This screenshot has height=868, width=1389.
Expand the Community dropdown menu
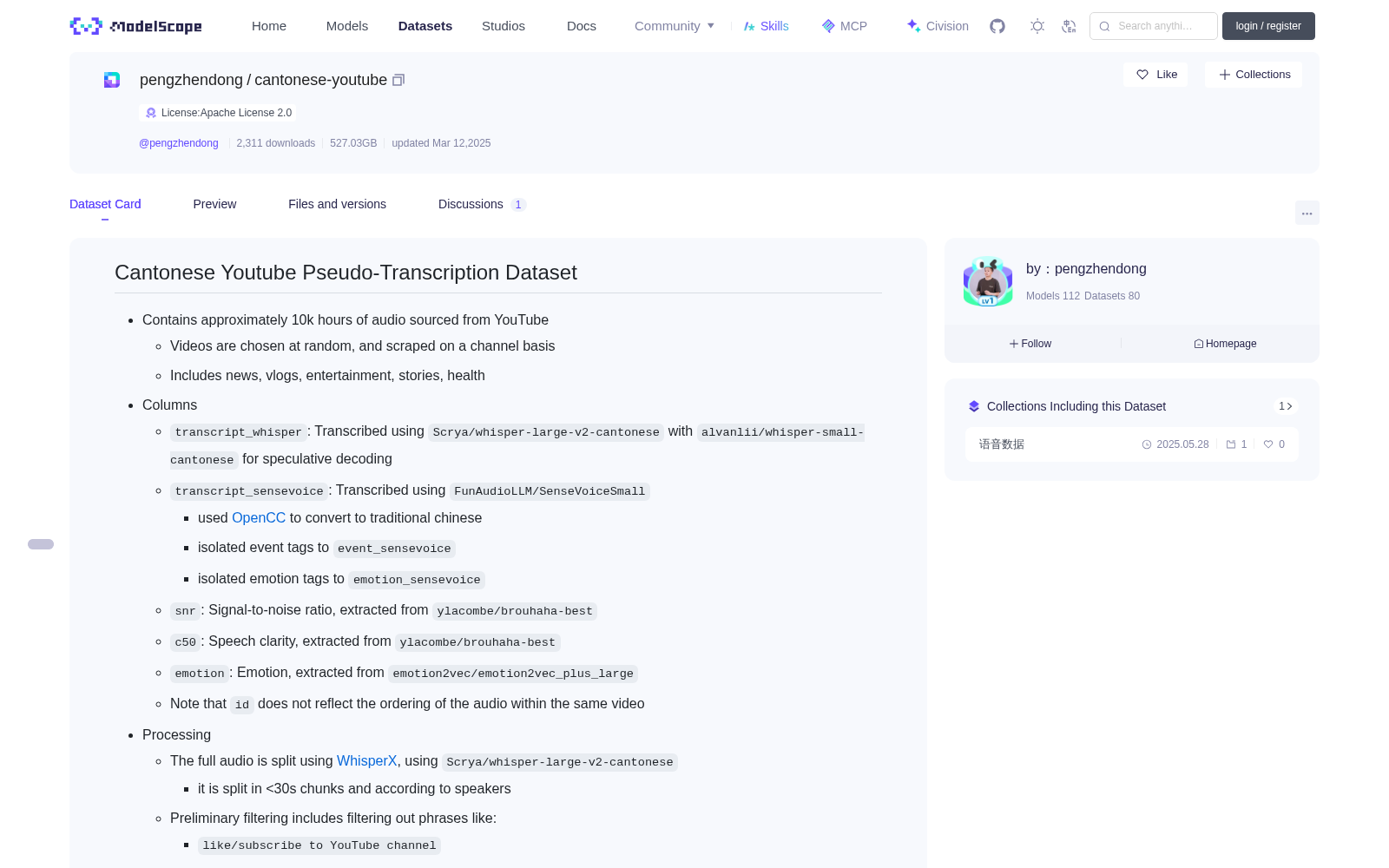(x=675, y=26)
